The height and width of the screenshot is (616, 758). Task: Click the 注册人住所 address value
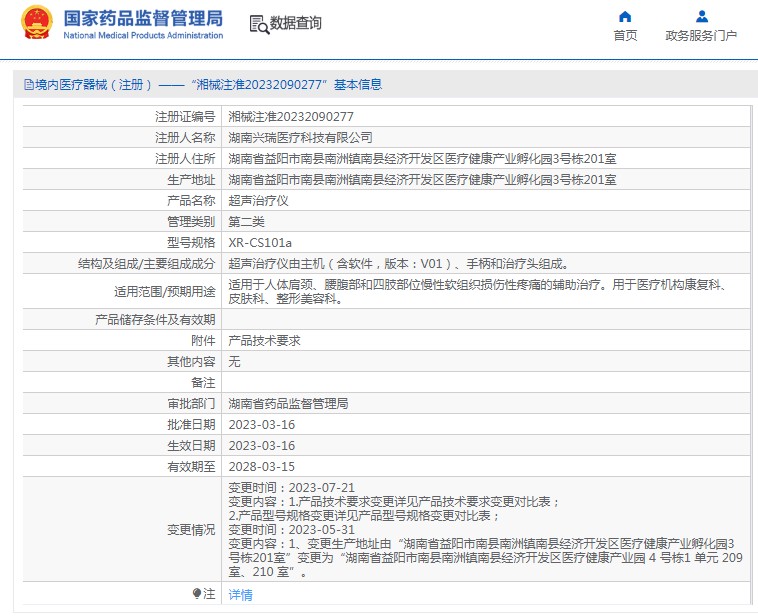point(422,159)
